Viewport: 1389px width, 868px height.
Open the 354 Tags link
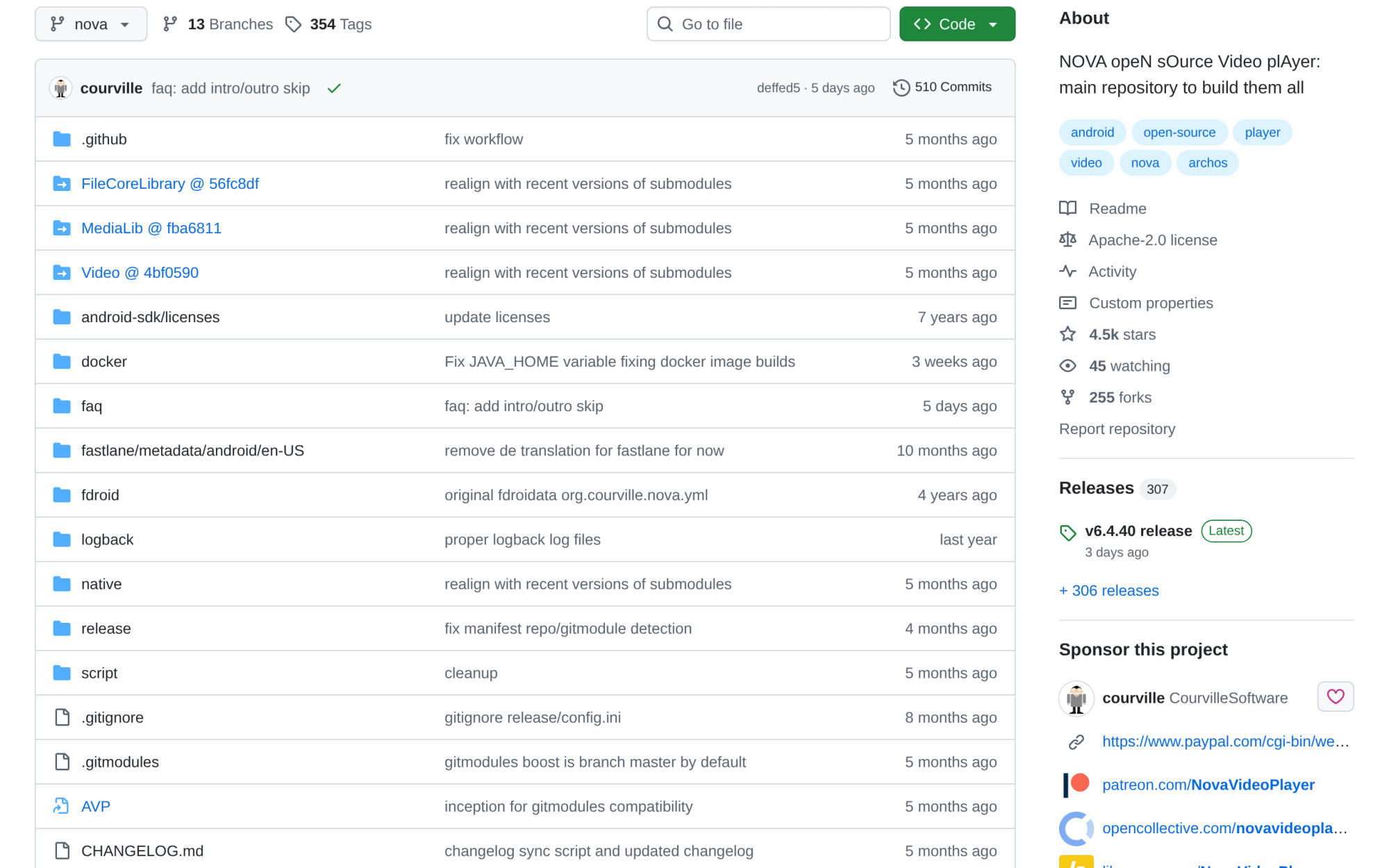329,24
